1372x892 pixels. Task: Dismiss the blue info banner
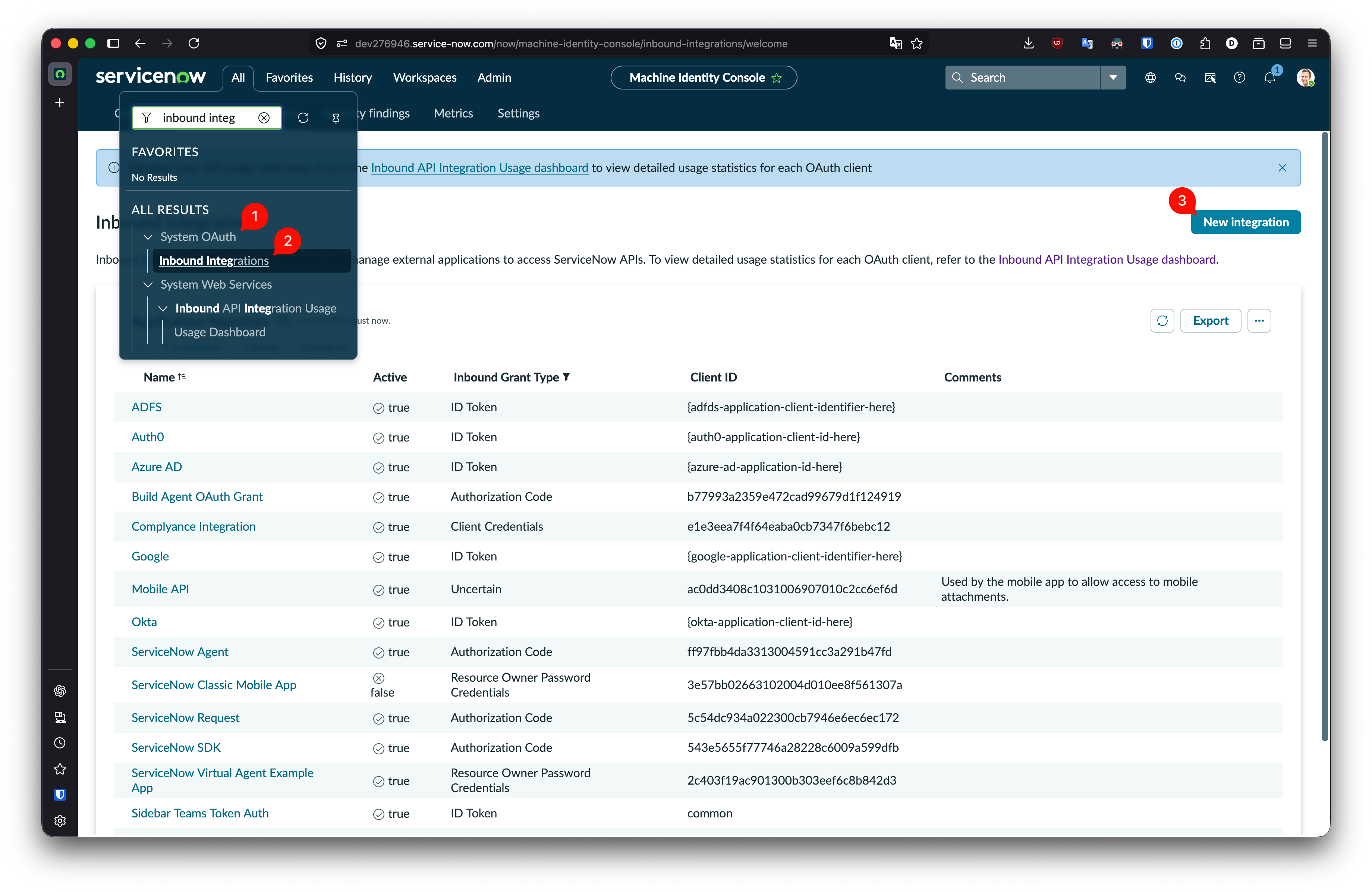(1282, 168)
